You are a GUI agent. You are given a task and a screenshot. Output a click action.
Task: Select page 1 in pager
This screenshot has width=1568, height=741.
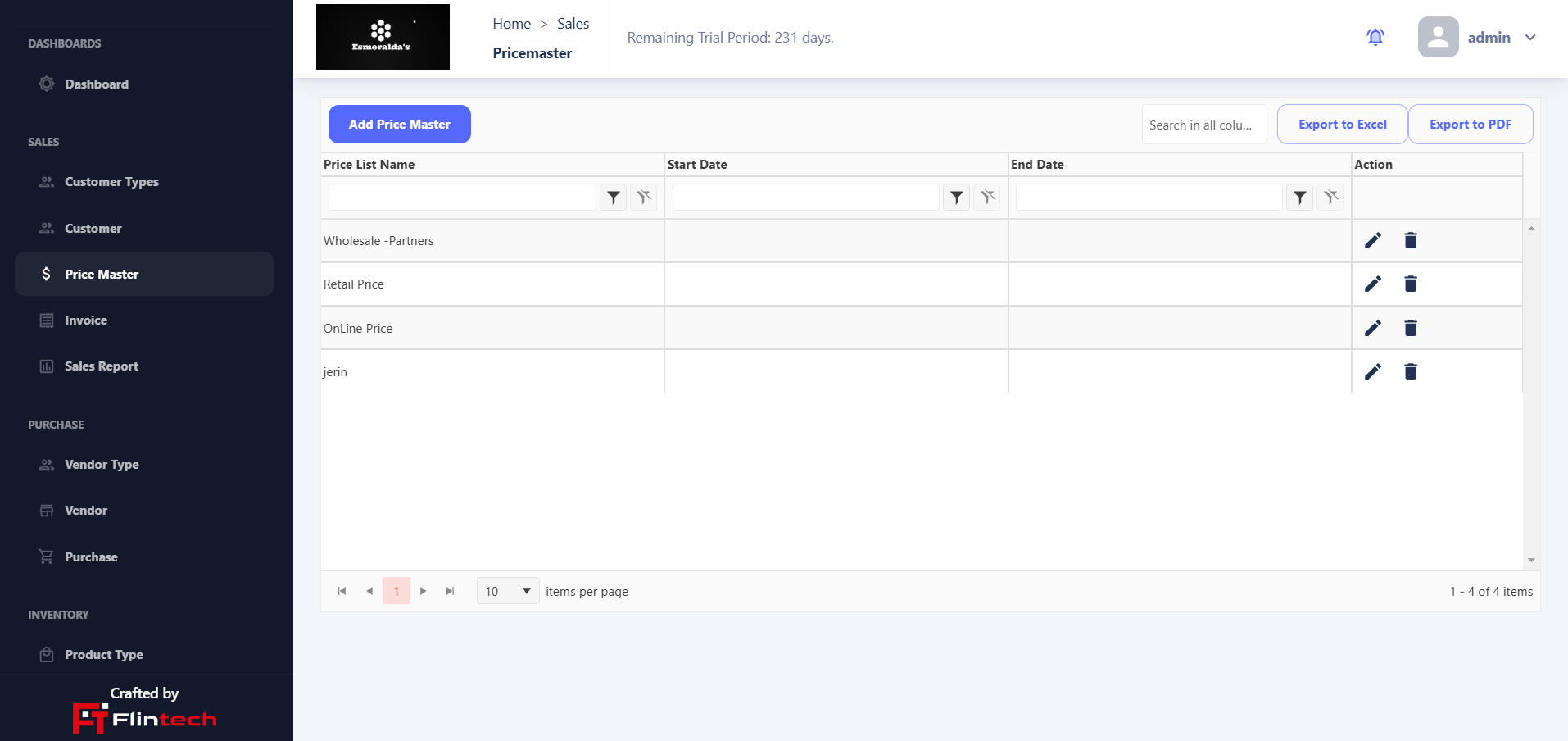point(397,591)
